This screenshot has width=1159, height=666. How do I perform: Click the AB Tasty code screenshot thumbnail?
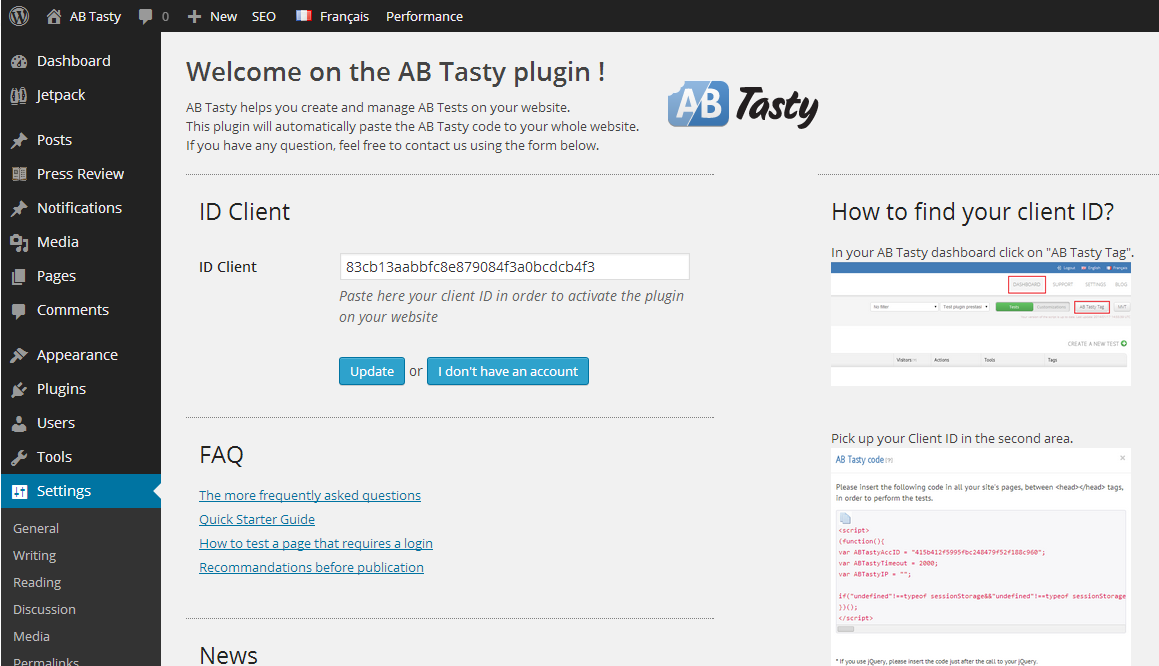tap(981, 558)
